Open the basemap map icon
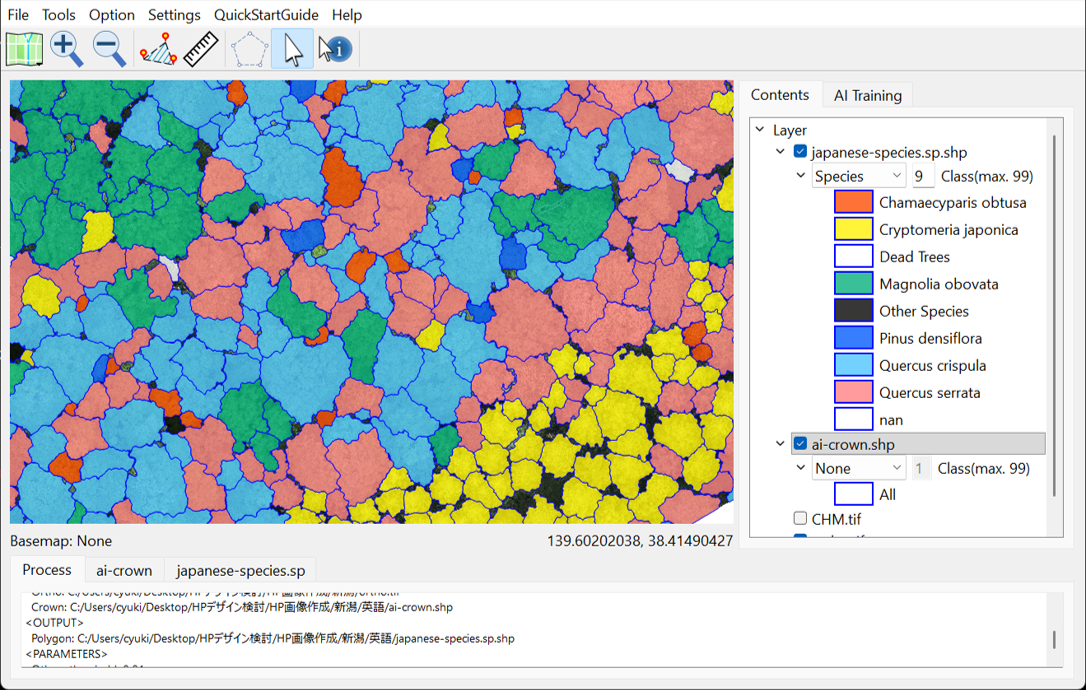Screen dimensions: 1086x690 24,48
